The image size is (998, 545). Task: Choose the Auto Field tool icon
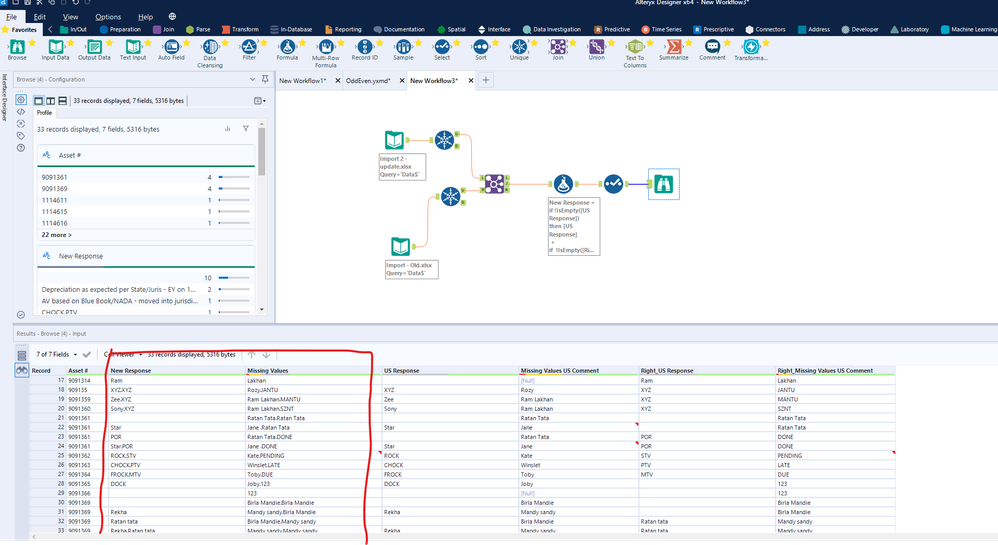coord(171,46)
